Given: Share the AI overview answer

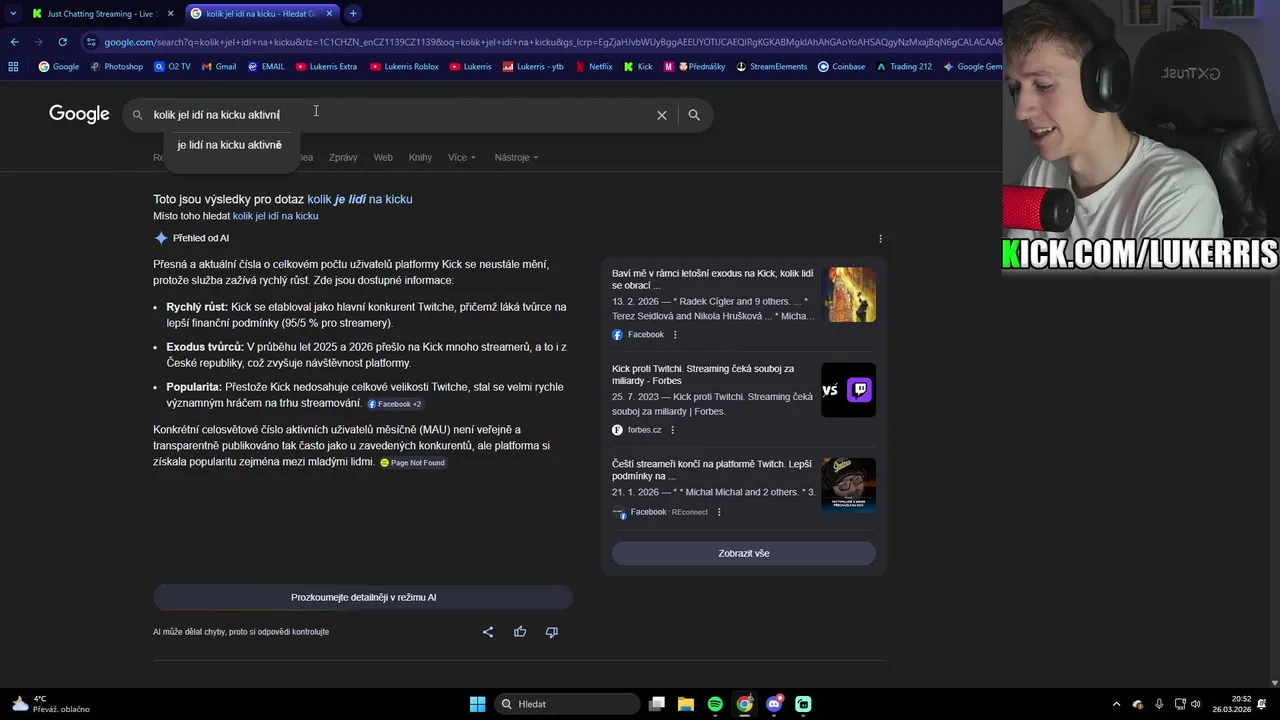Looking at the screenshot, I should click(488, 632).
